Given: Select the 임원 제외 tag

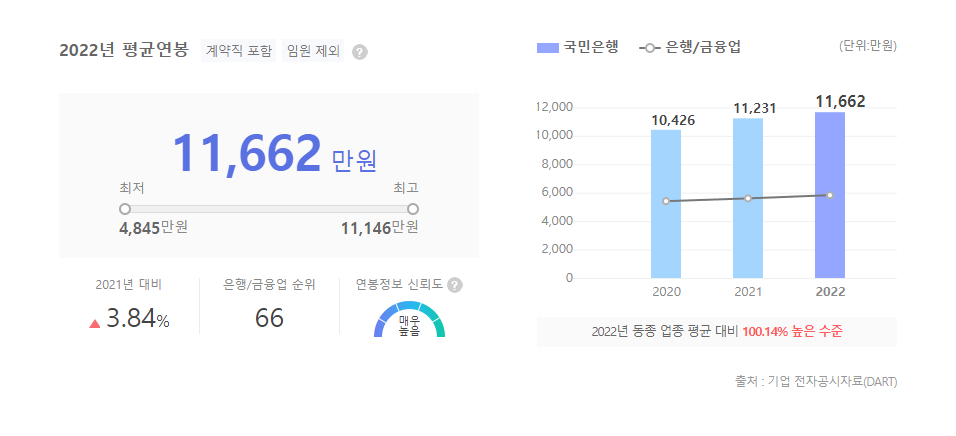Looking at the screenshot, I should 313,51.
